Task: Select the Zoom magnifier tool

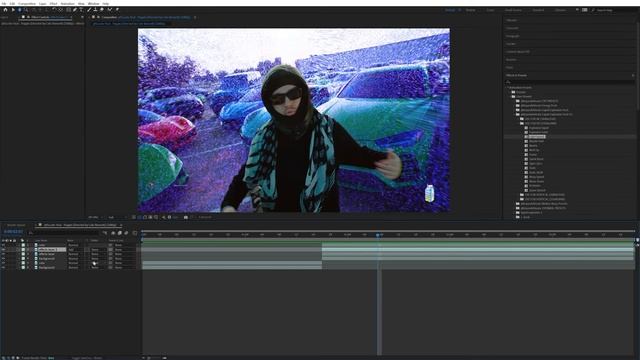Action: tap(26, 9)
